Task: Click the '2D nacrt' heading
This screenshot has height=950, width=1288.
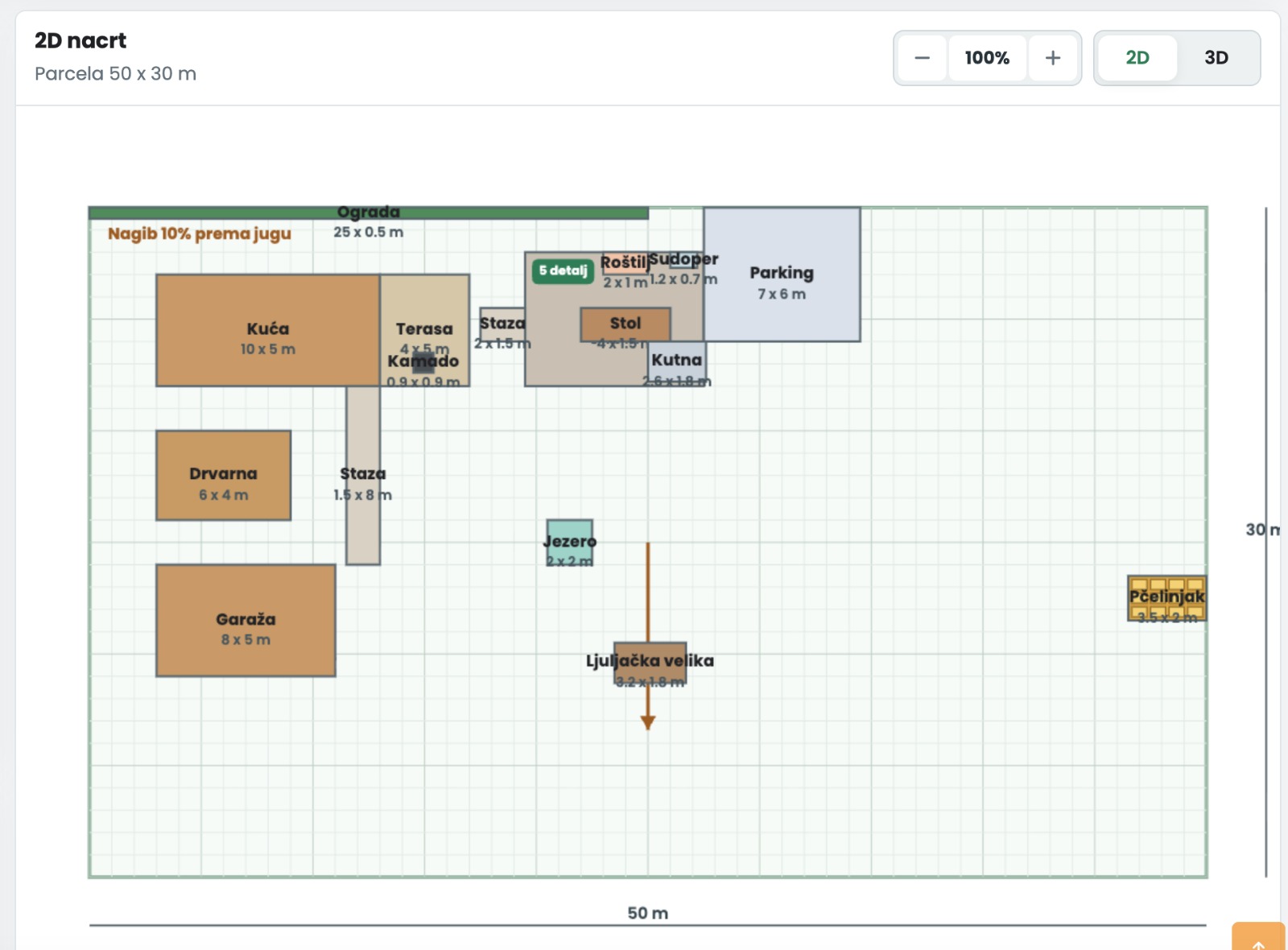Action: click(x=80, y=40)
